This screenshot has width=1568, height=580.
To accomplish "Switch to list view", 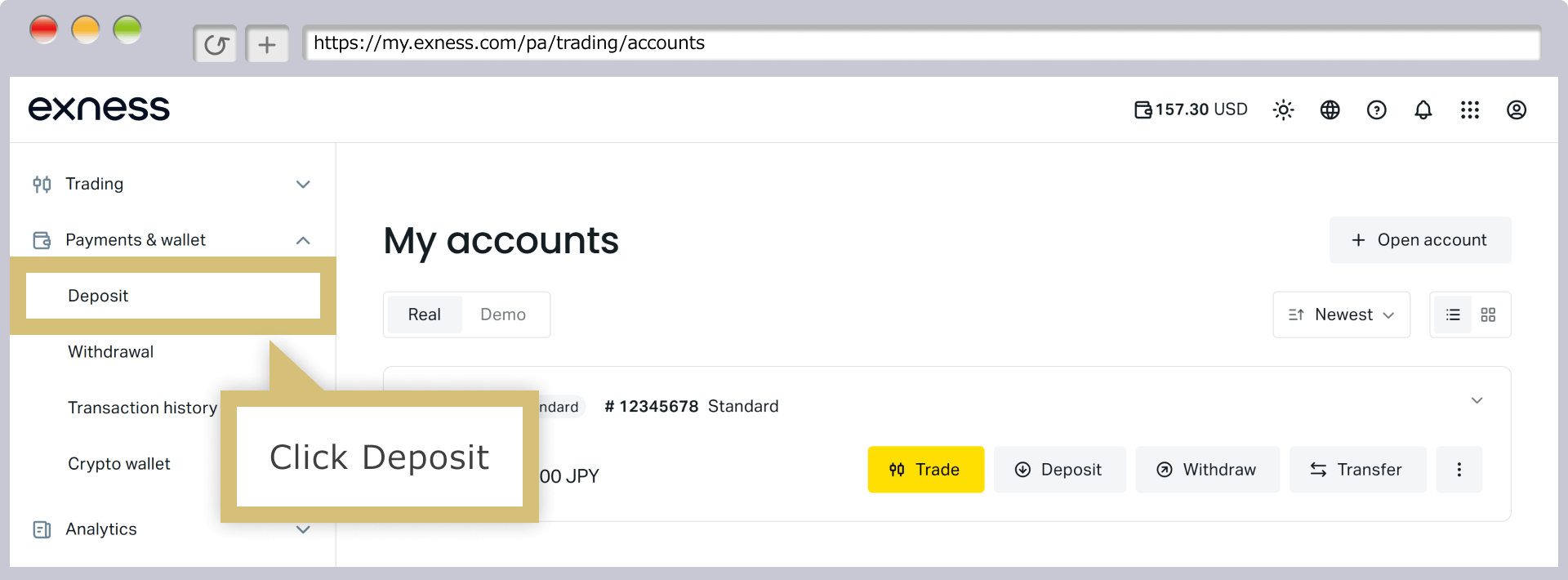I will click(x=1453, y=315).
